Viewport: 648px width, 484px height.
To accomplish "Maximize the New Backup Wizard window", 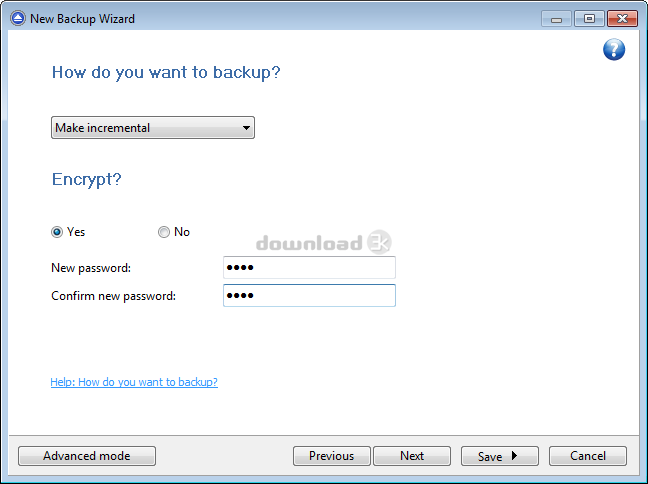I will click(589, 19).
